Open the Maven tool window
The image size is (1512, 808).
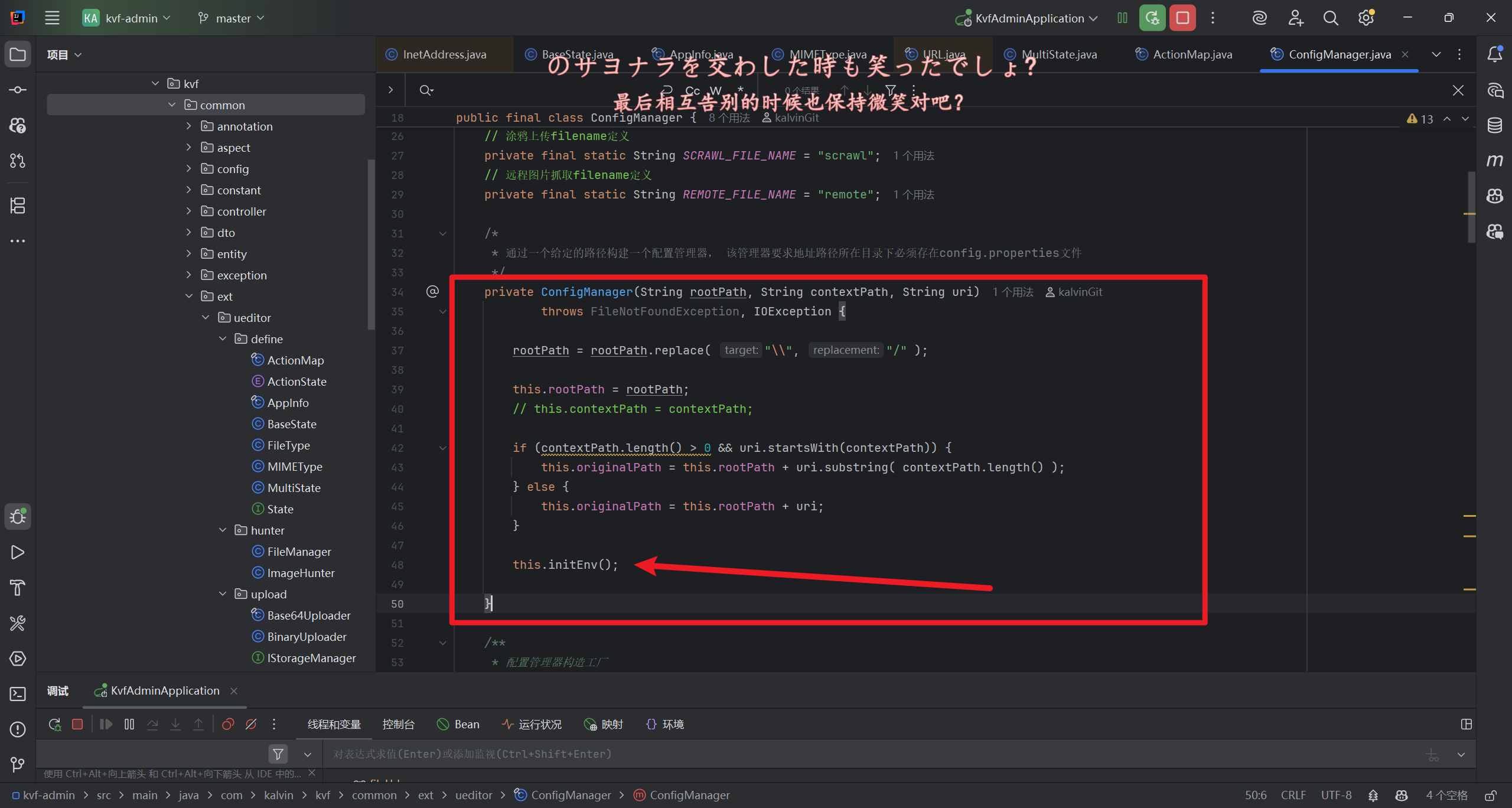[1495, 160]
